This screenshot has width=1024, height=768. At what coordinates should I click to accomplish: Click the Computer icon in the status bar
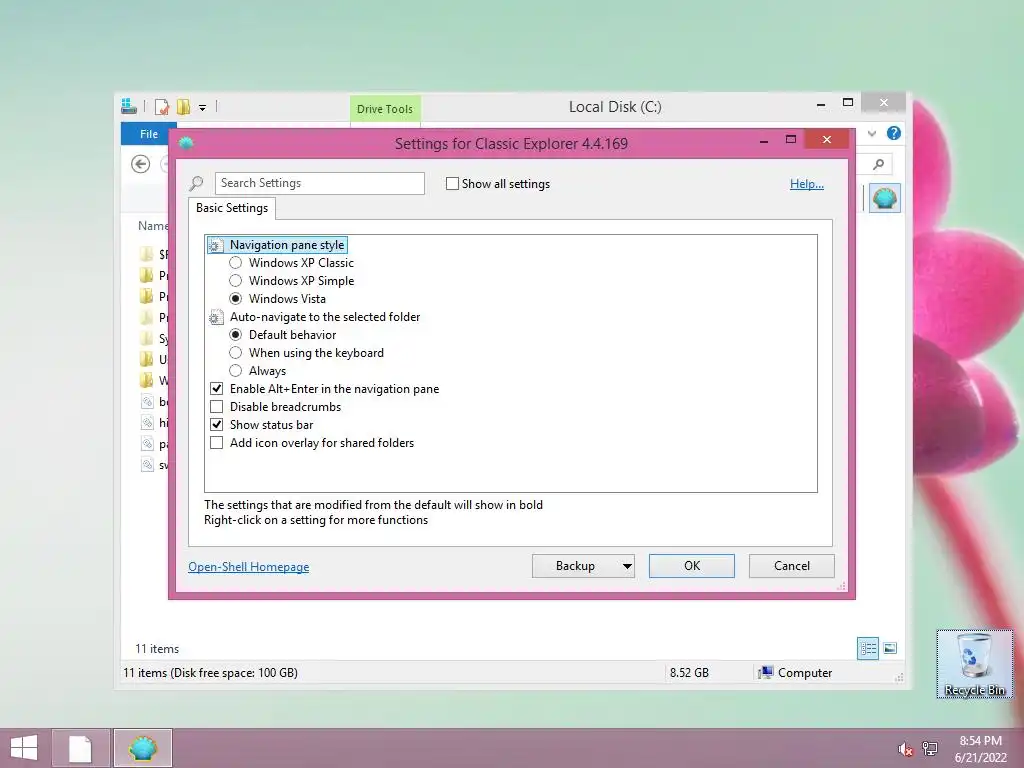pos(765,673)
